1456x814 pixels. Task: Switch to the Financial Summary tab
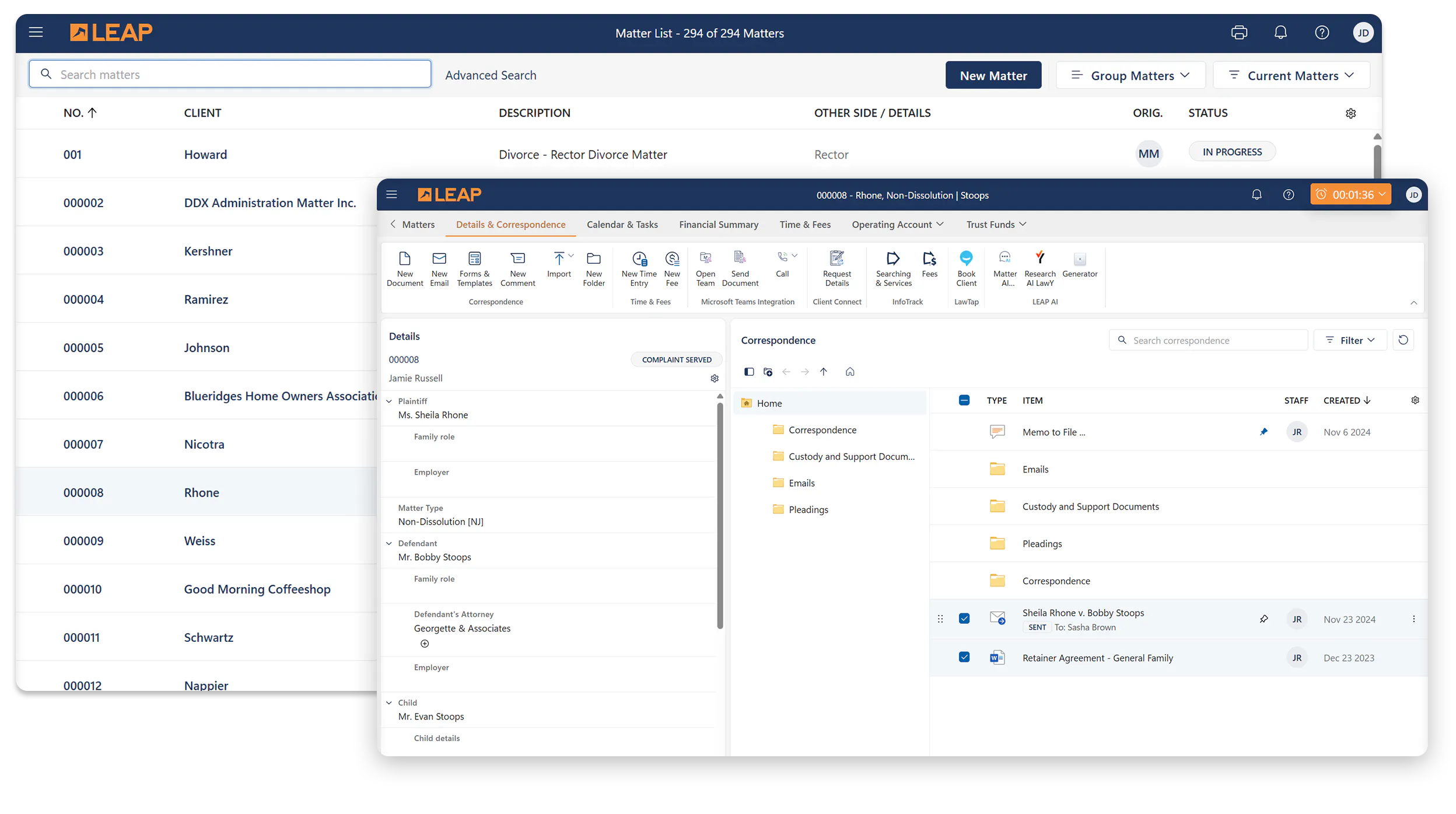click(x=718, y=225)
